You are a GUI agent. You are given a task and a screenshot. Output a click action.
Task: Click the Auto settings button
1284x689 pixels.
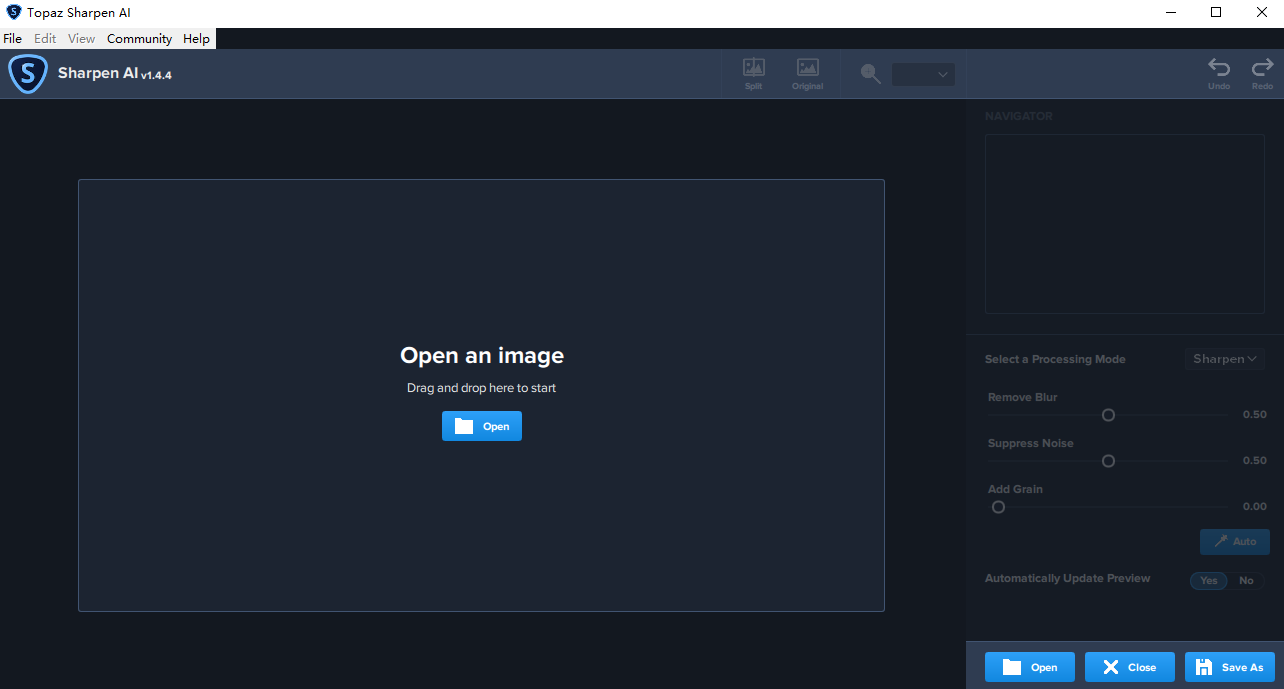click(1235, 542)
